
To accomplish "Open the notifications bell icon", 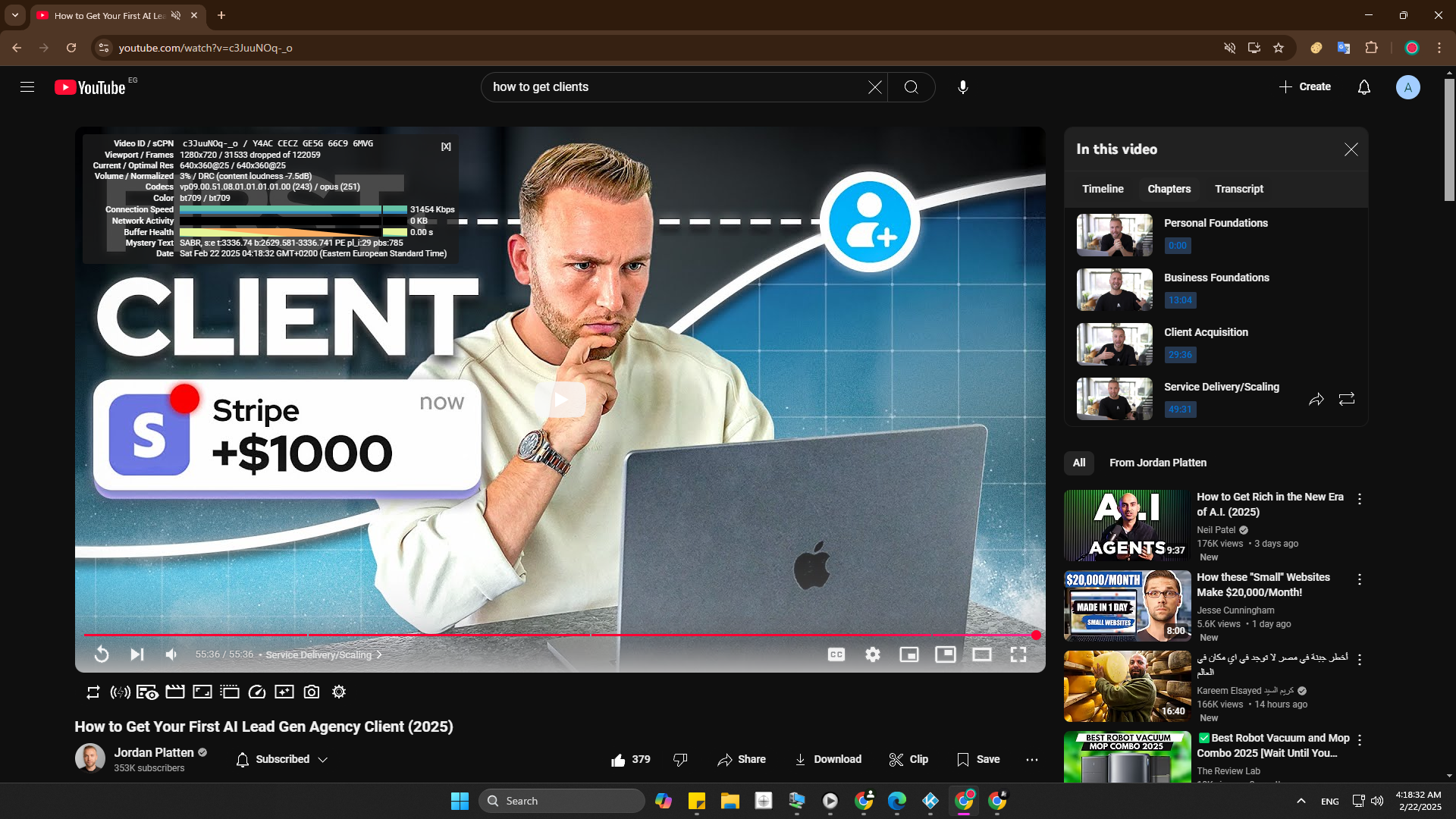I will (x=1363, y=87).
